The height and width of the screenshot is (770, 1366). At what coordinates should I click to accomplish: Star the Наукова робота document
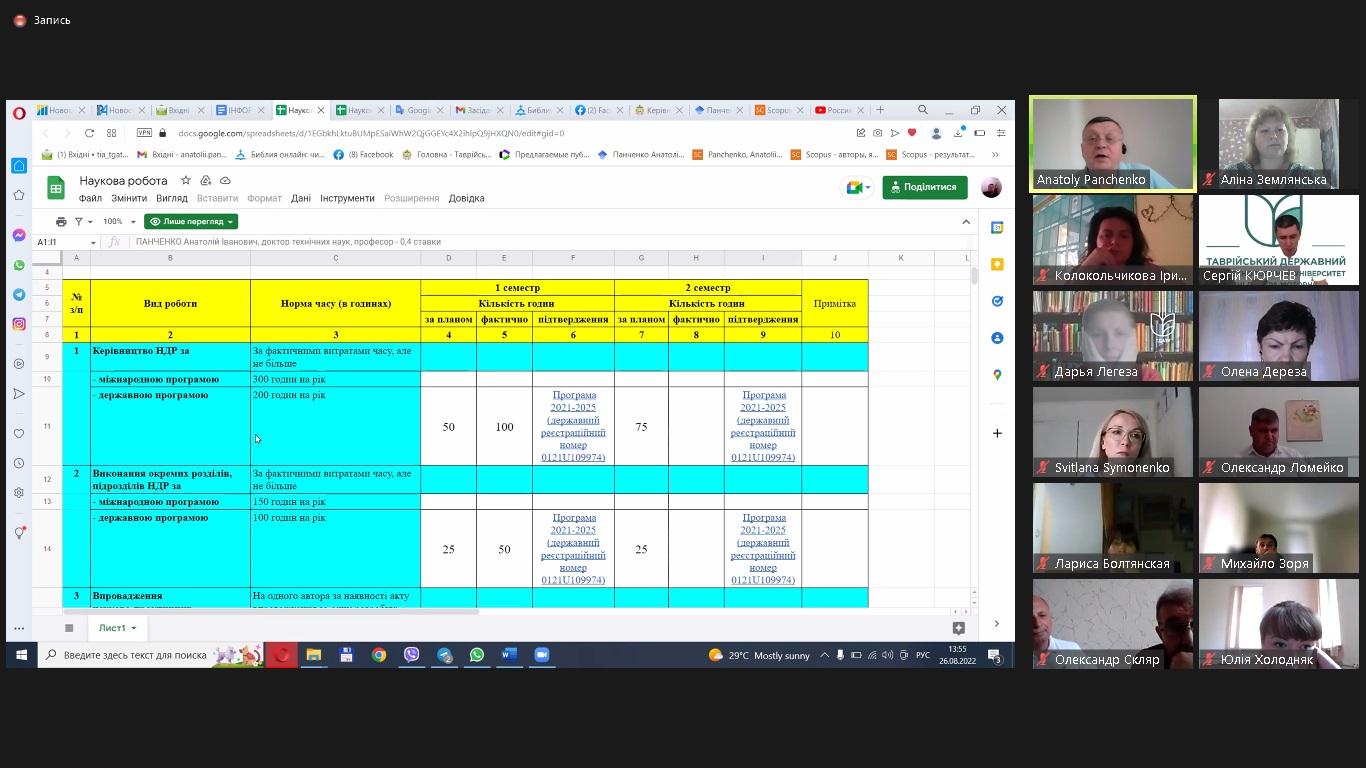tap(186, 180)
